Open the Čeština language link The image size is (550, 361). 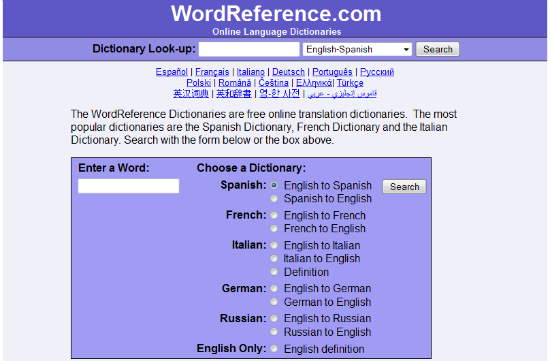pos(274,83)
